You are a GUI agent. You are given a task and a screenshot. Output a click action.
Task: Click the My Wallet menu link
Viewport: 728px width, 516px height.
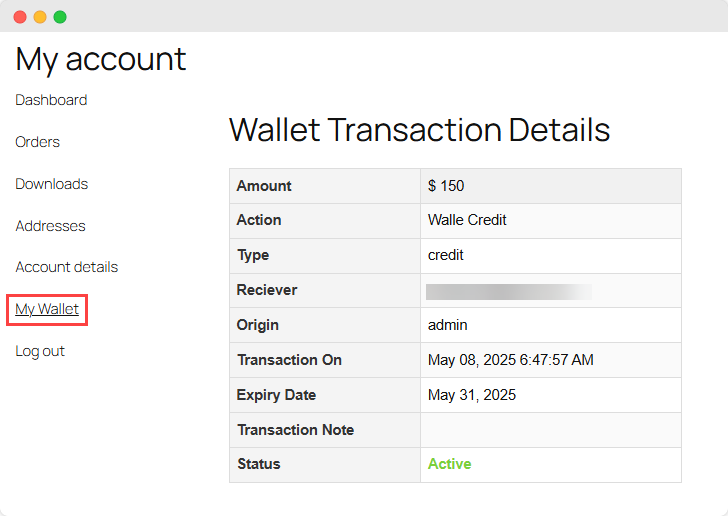pyautogui.click(x=47, y=309)
